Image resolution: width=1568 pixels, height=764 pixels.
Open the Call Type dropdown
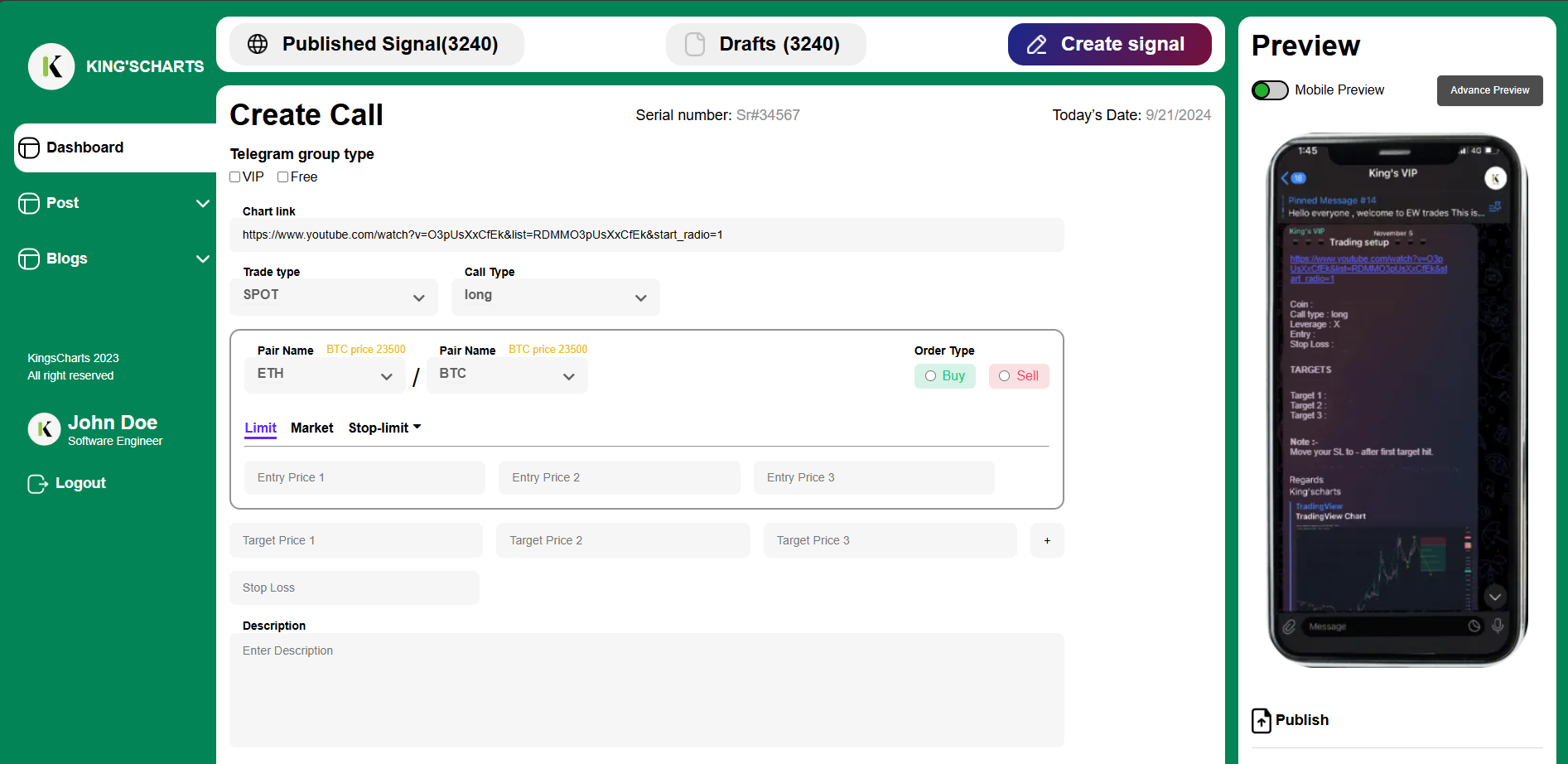(556, 296)
